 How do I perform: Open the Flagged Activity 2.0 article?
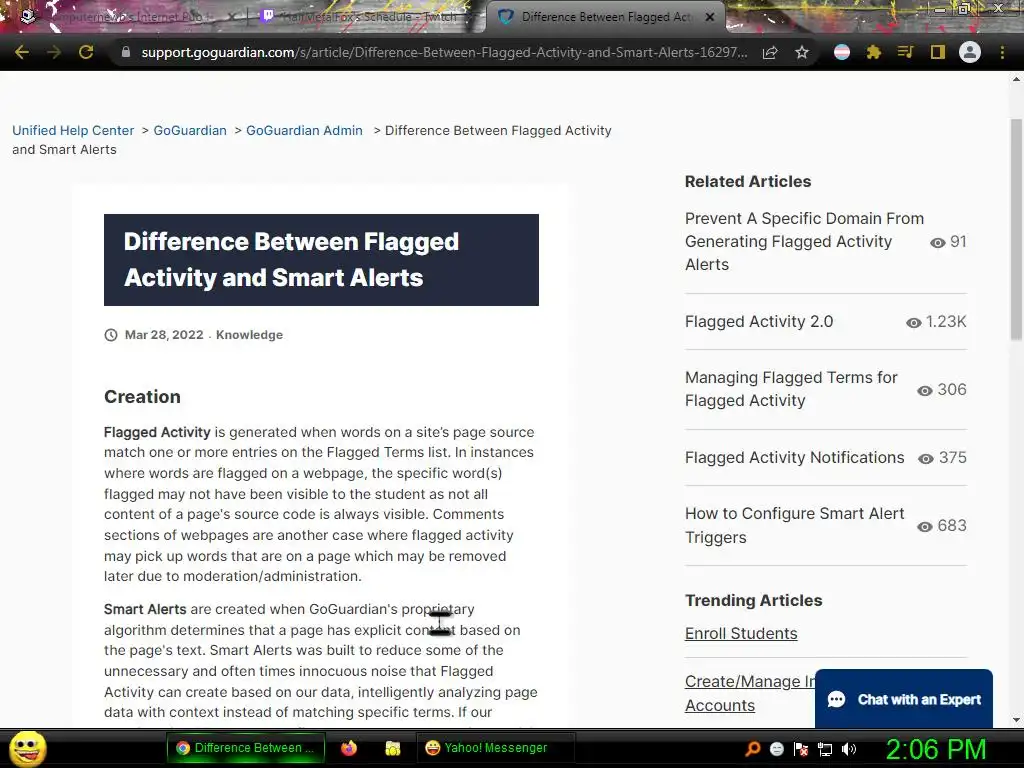click(759, 321)
